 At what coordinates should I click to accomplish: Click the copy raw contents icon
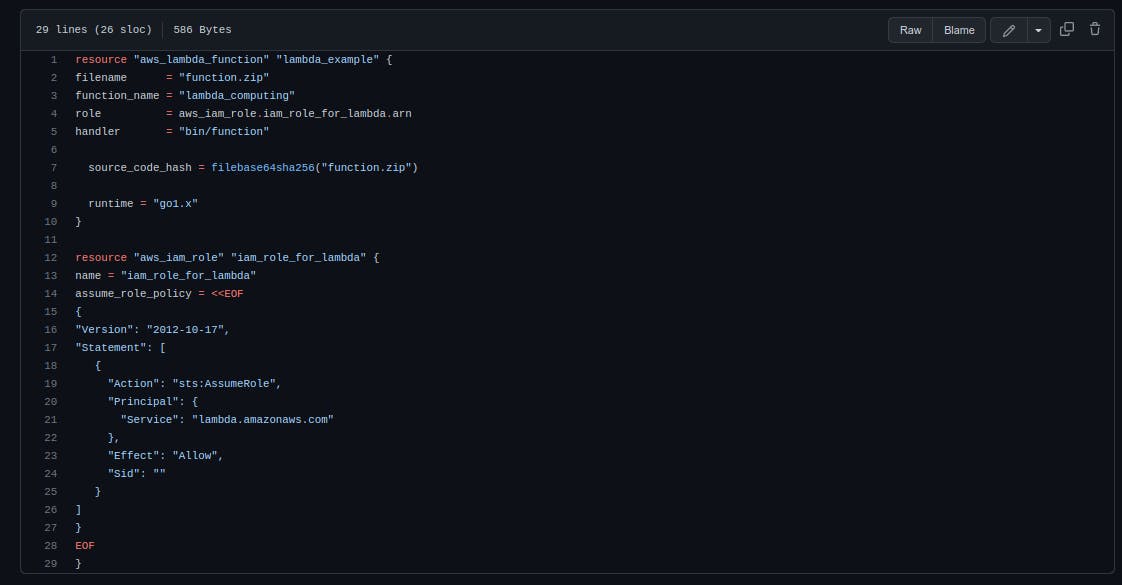(x=1066, y=30)
